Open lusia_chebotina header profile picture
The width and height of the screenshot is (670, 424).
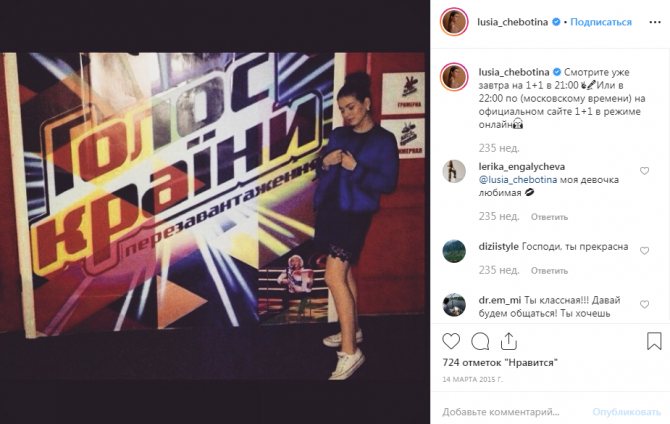(454, 22)
